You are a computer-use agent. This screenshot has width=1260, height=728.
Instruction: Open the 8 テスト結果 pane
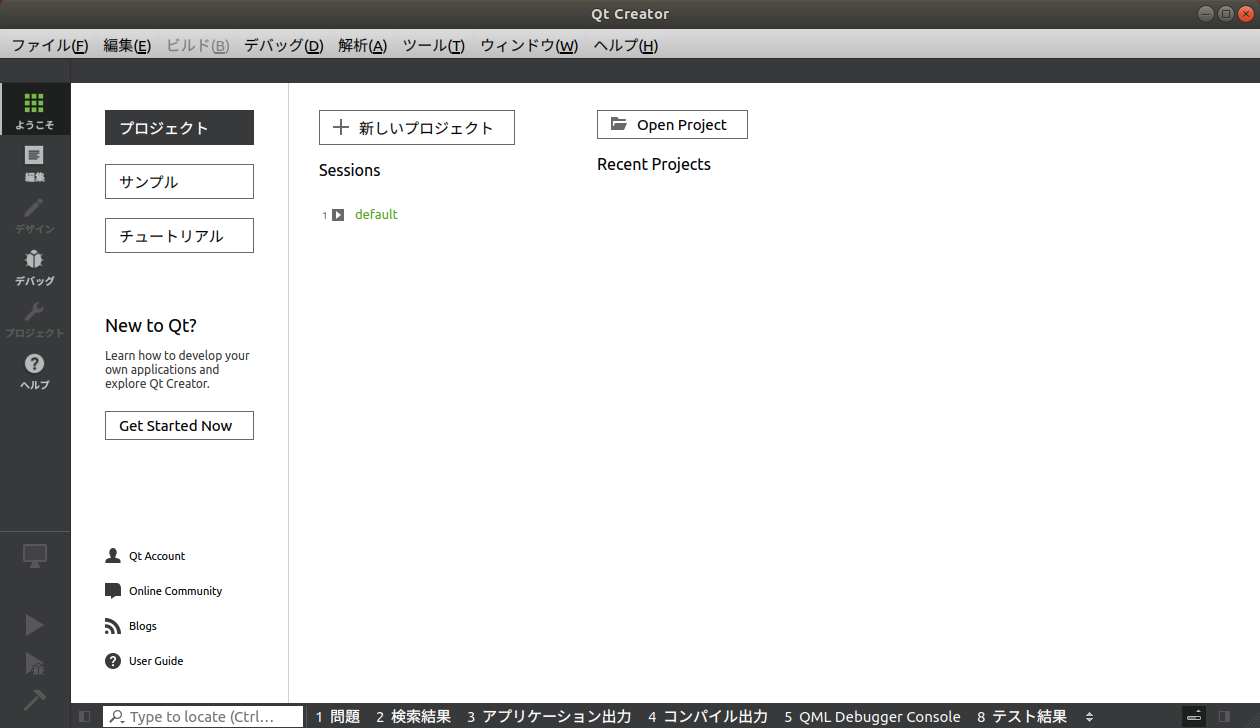[1022, 716]
